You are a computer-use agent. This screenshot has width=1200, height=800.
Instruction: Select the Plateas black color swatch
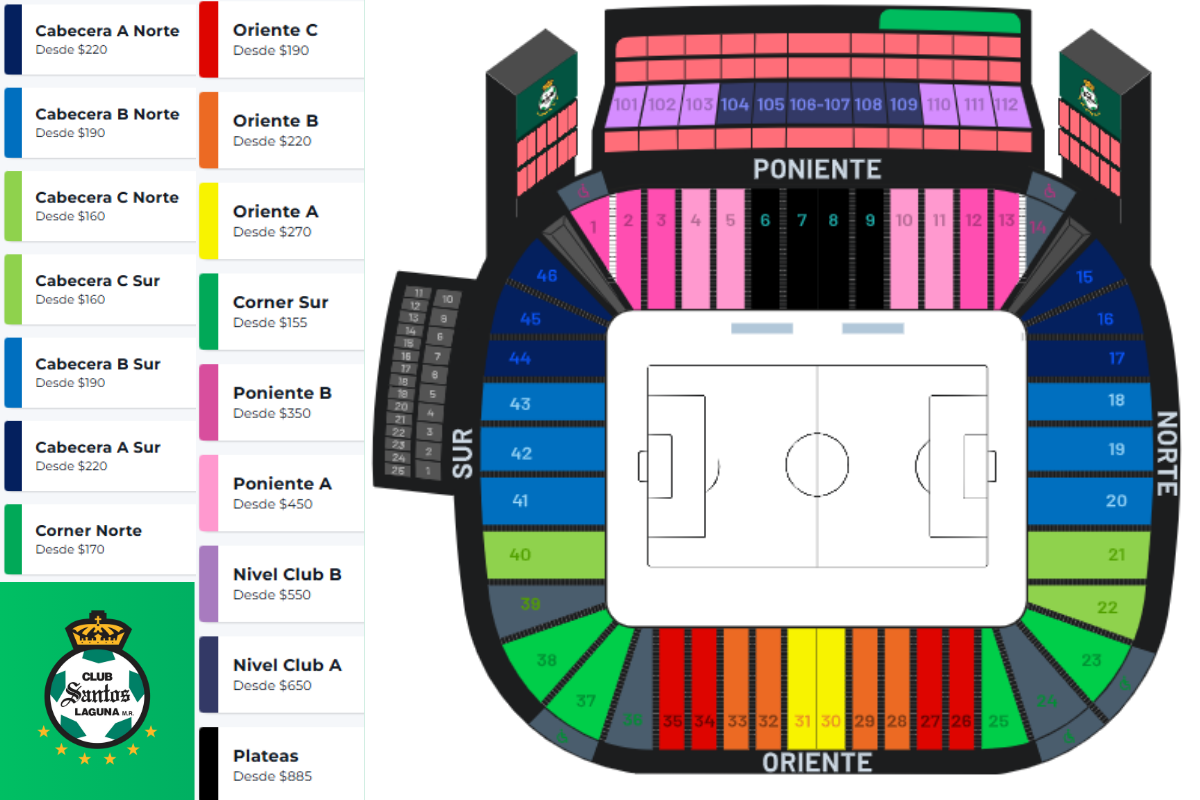coord(208,763)
